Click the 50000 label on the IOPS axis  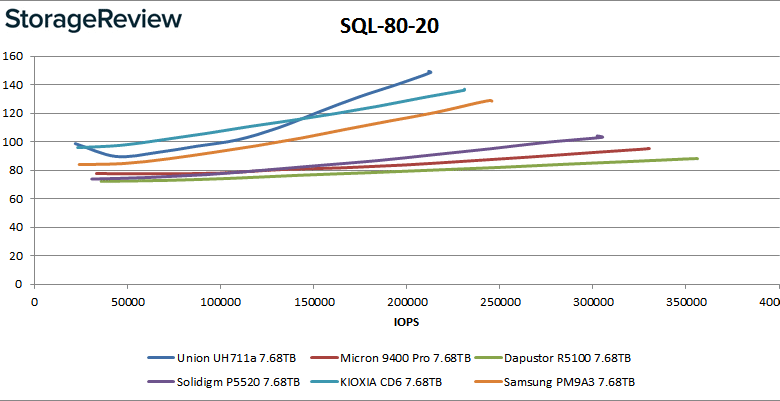(127, 302)
